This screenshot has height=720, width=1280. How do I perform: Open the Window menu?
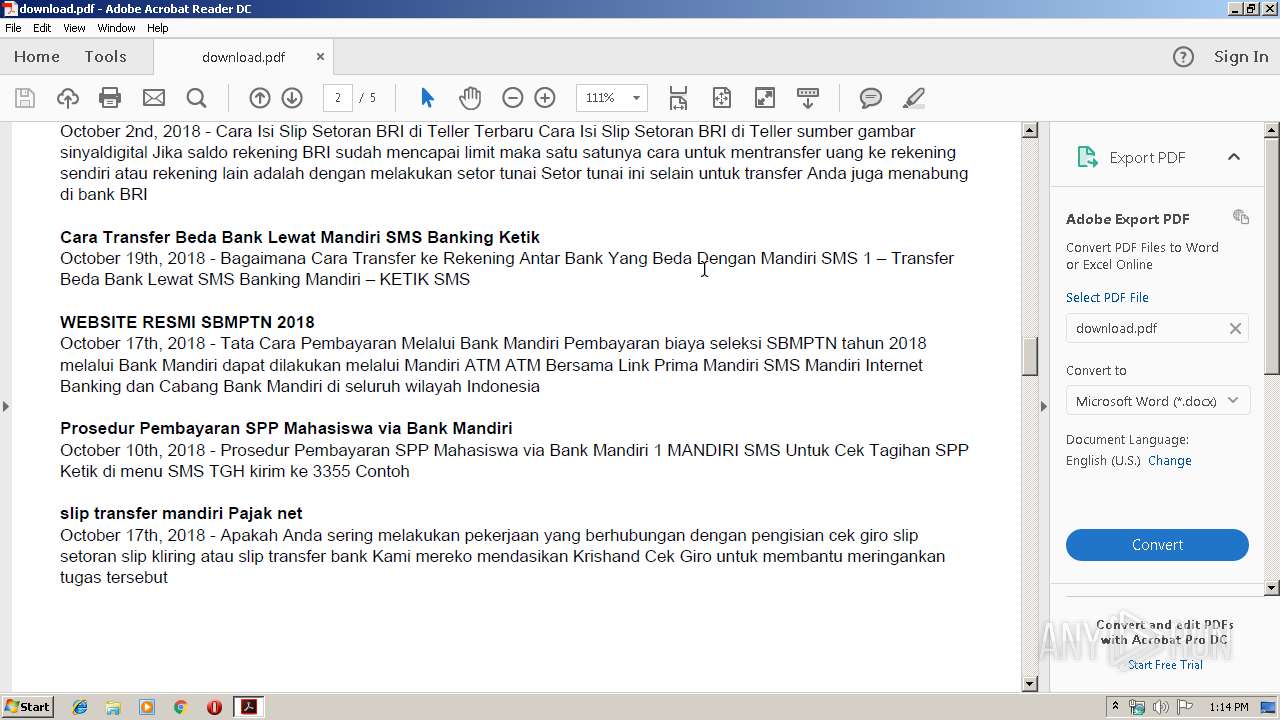click(116, 28)
